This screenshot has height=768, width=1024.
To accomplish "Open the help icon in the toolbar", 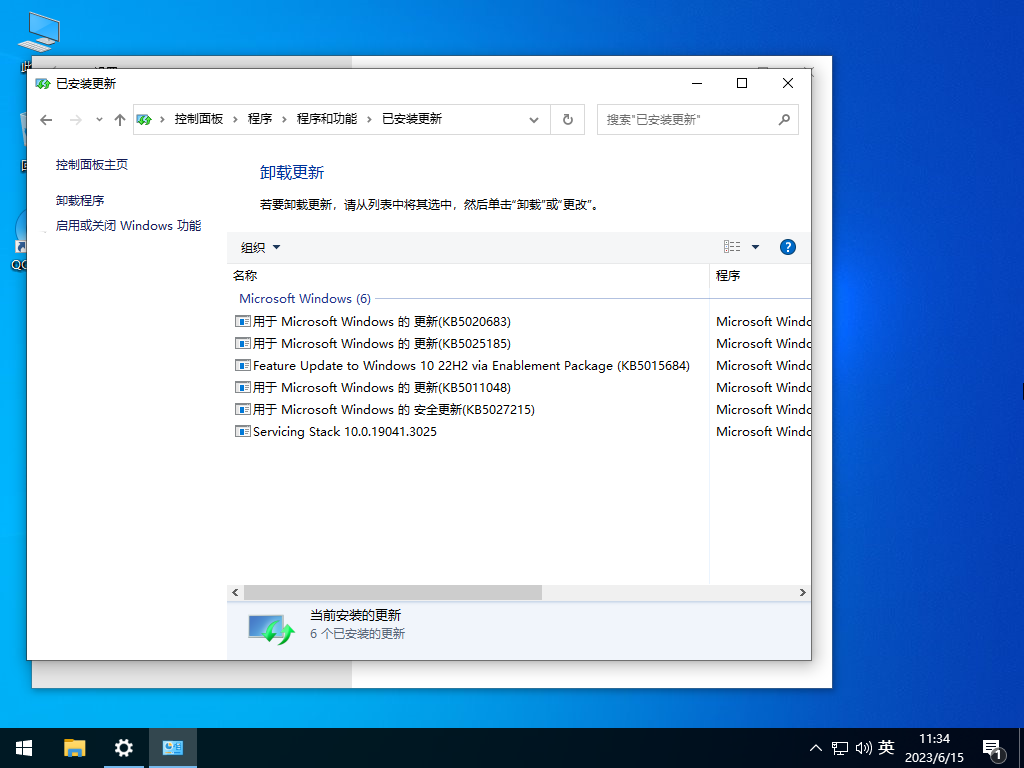I will (x=788, y=247).
